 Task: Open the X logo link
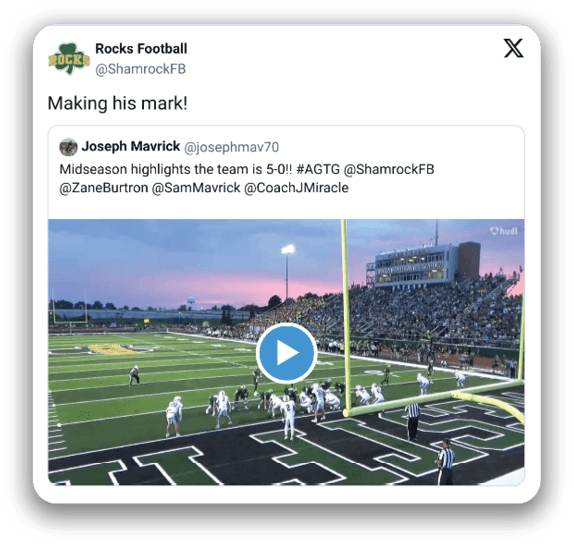click(x=514, y=48)
